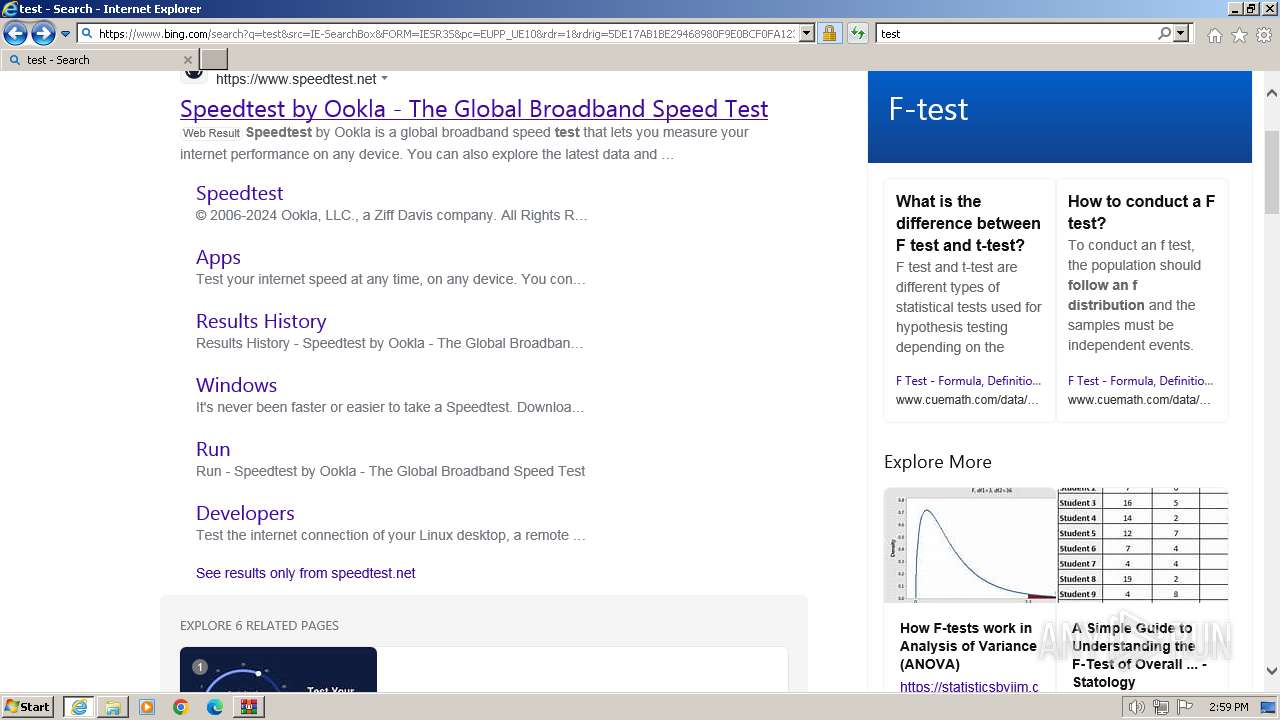Open second 'F Test - Formula, Definitio...' source link
Image resolution: width=1280 pixels, height=720 pixels.
coord(1140,381)
